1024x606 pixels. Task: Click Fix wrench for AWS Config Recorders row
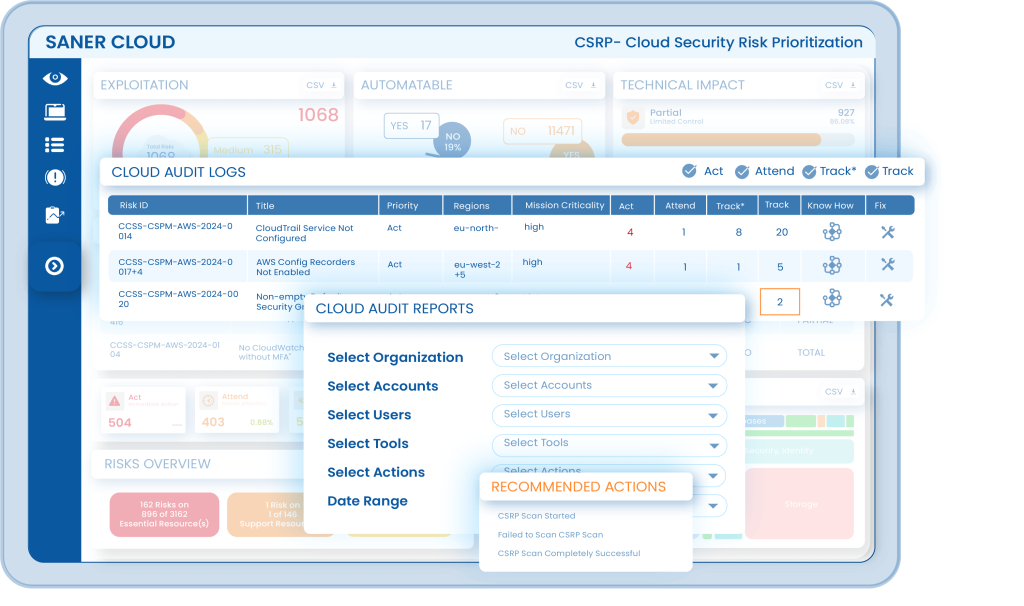886,265
